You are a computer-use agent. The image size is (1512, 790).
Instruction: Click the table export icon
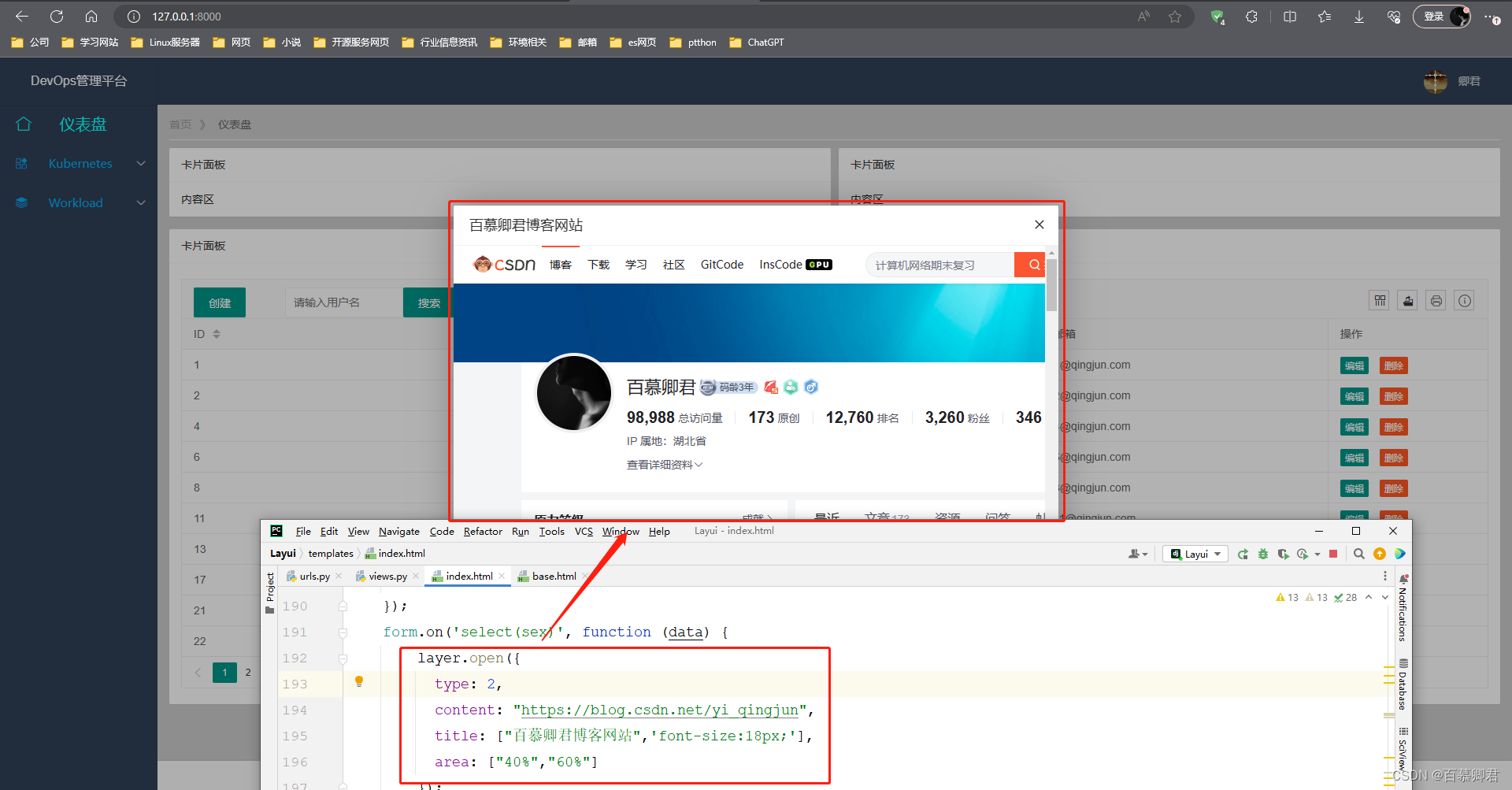tap(1408, 301)
